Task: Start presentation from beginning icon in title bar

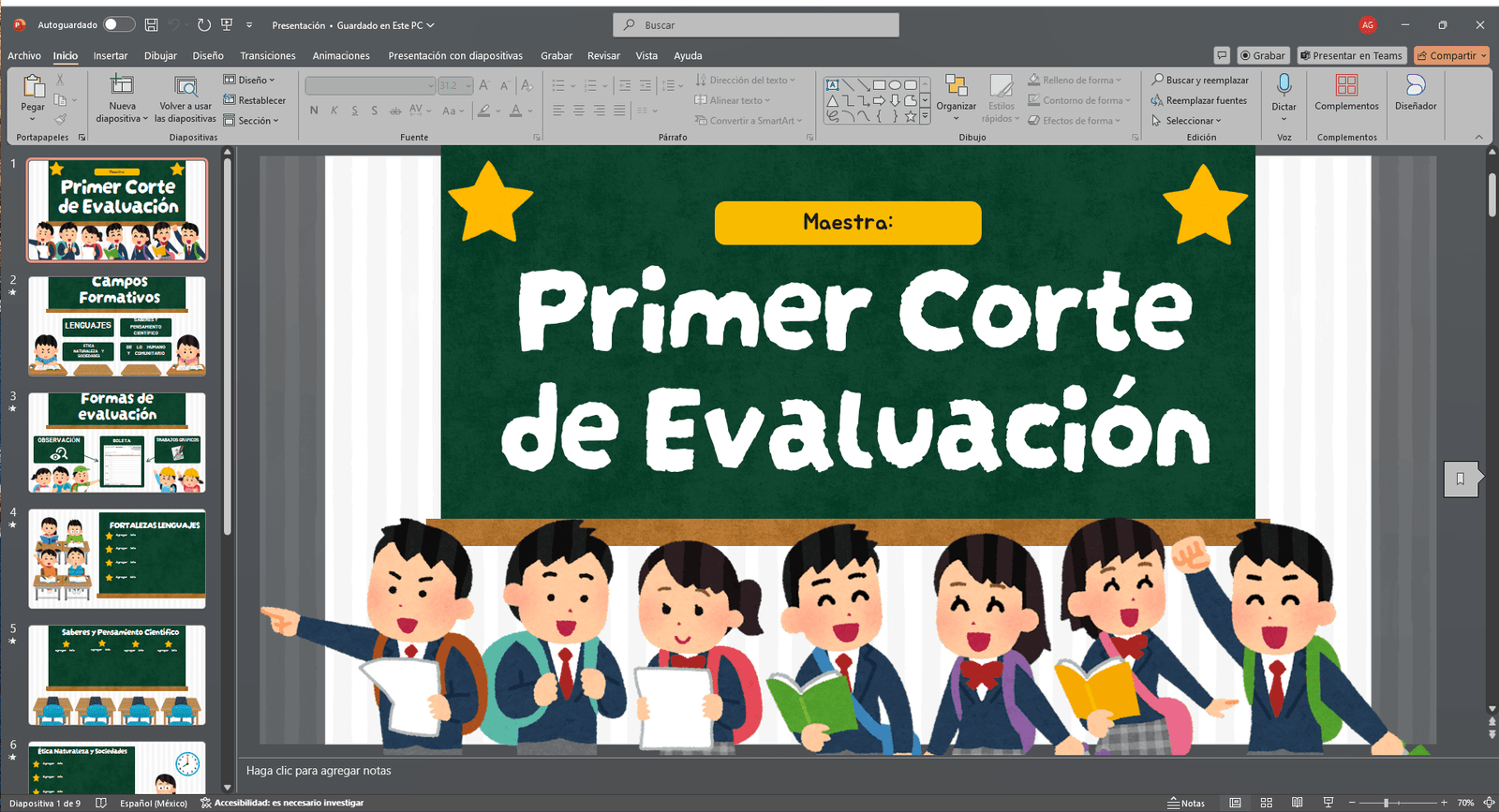Action: point(227,25)
